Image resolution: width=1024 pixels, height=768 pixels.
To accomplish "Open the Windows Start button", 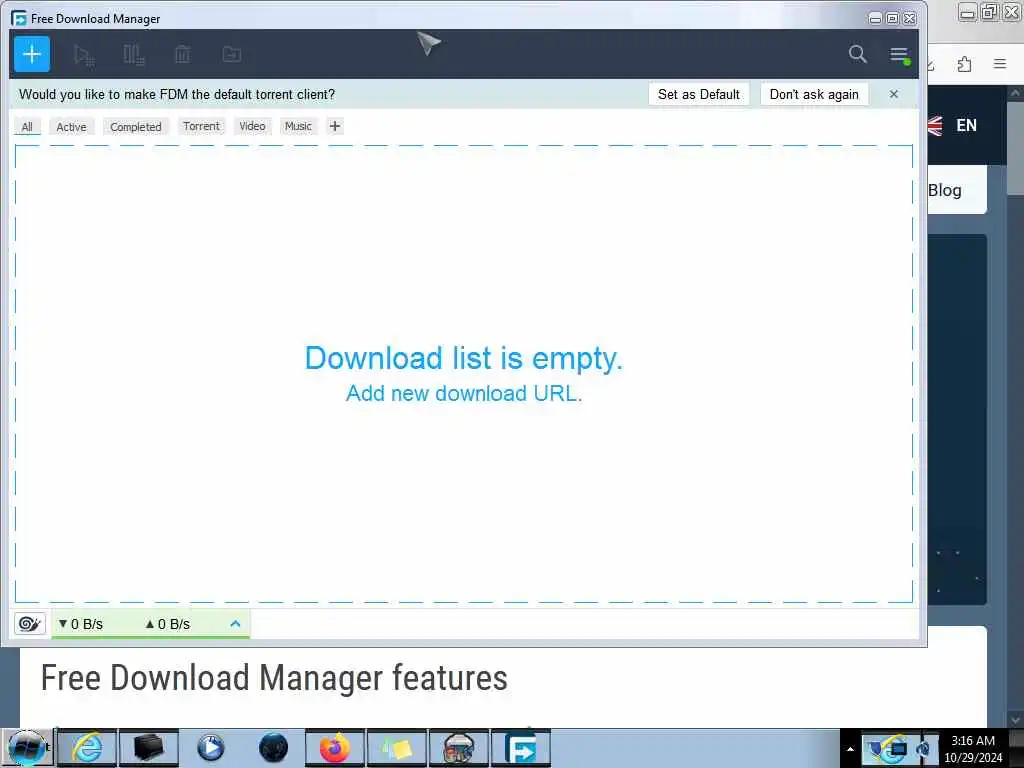I will pyautogui.click(x=26, y=748).
